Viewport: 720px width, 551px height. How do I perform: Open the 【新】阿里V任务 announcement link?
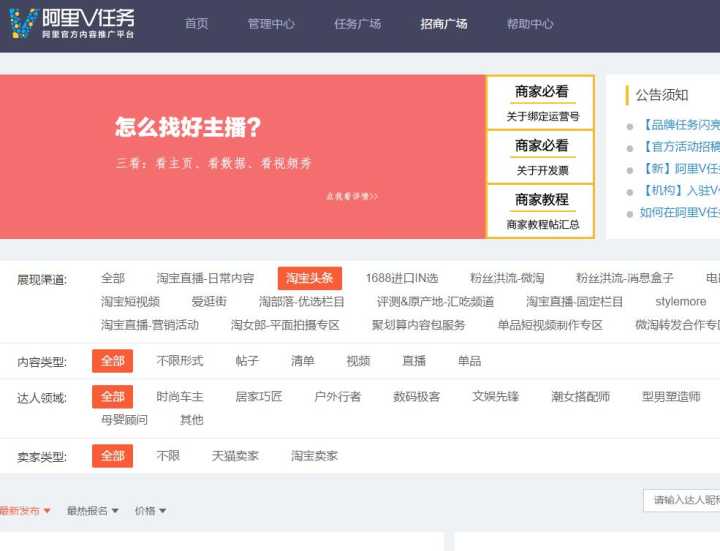[680, 169]
